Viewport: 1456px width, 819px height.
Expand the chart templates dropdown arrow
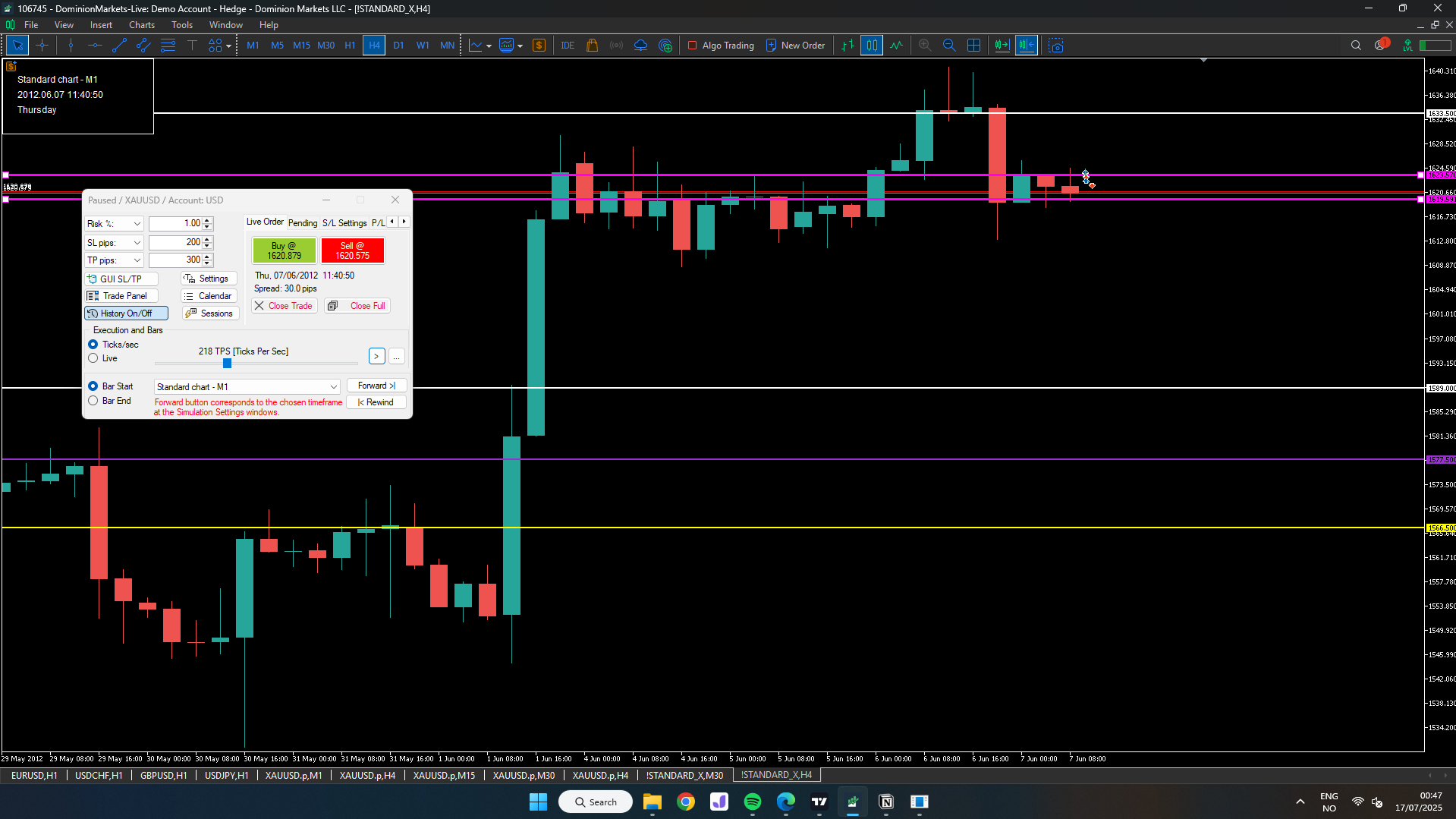[520, 46]
